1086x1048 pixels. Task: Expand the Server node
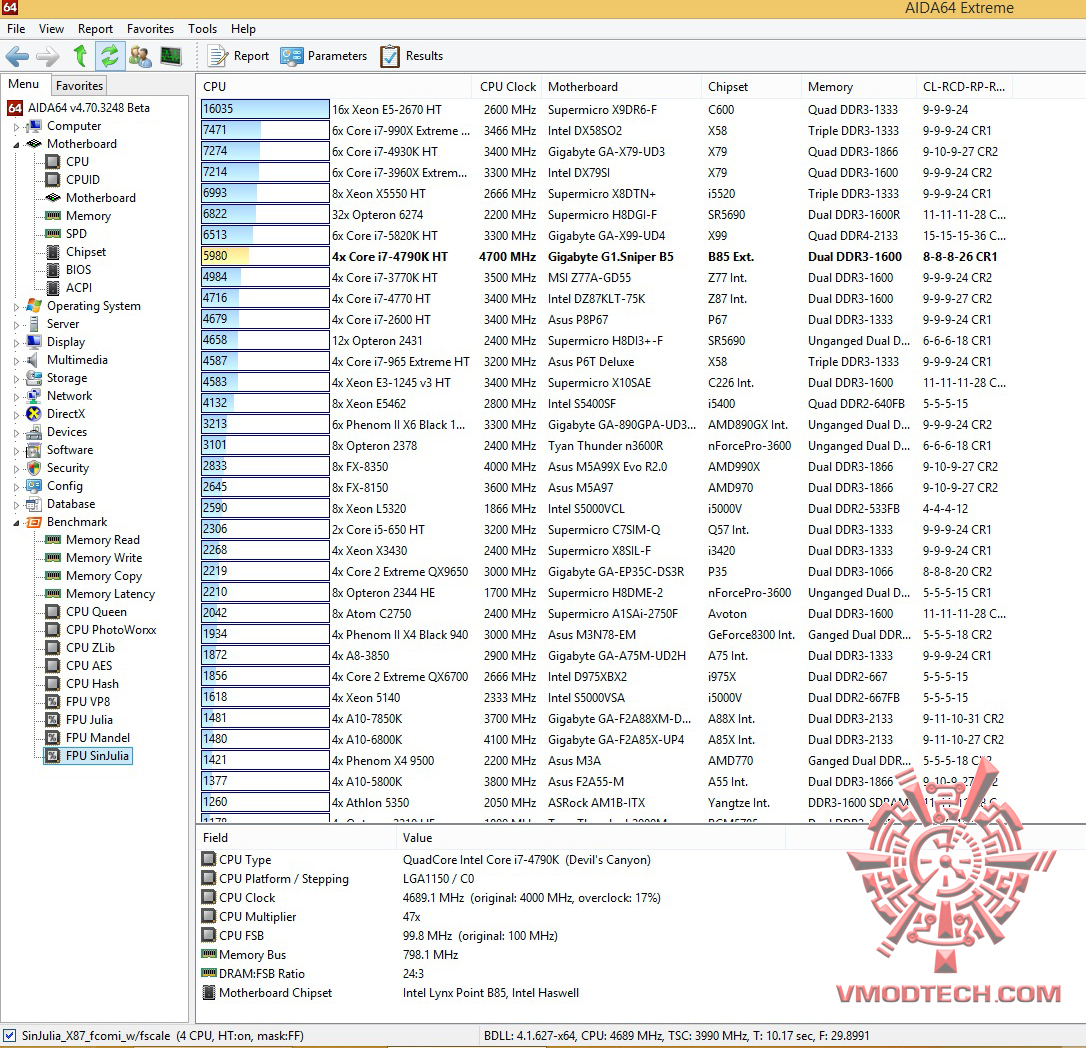17,325
